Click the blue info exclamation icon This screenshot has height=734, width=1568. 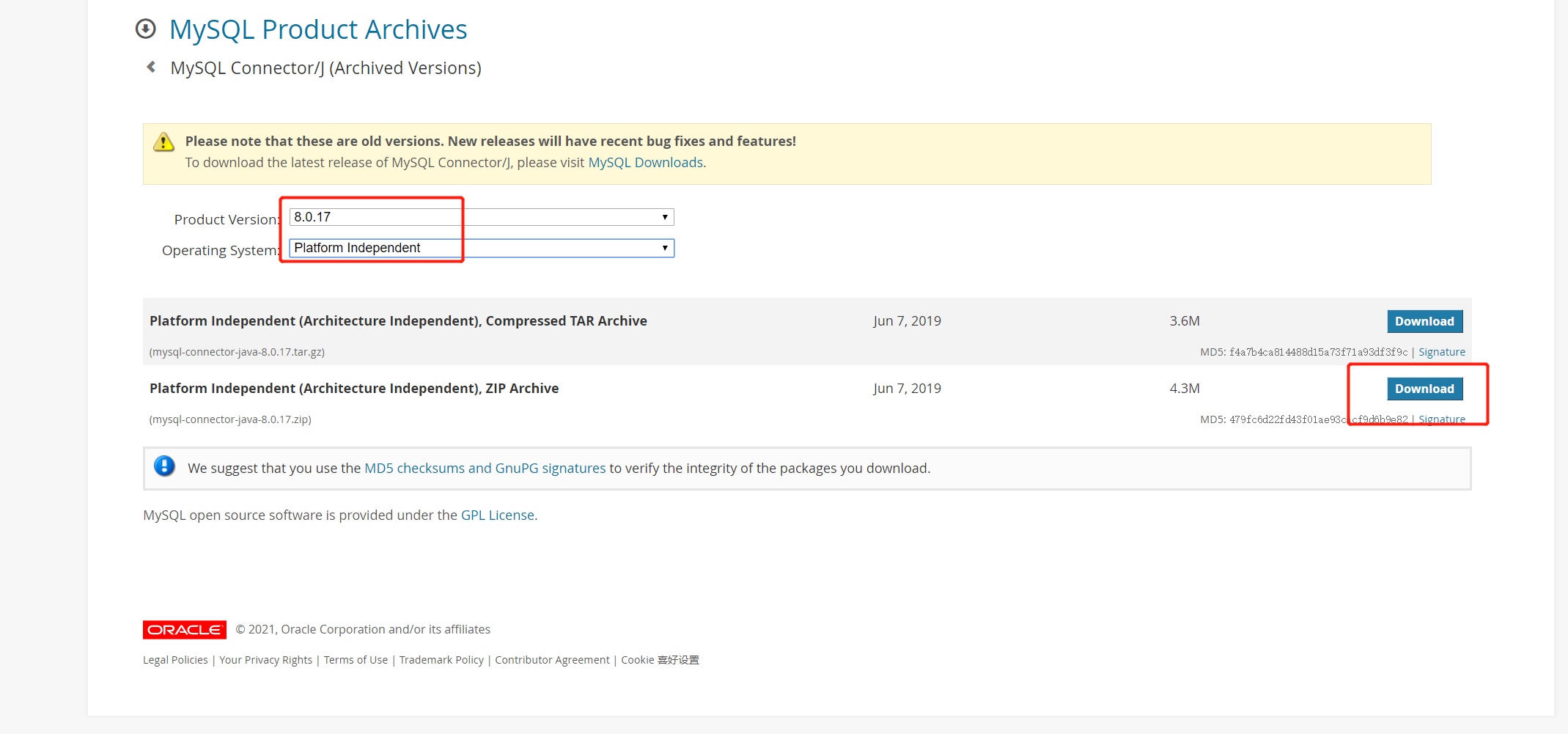click(164, 466)
